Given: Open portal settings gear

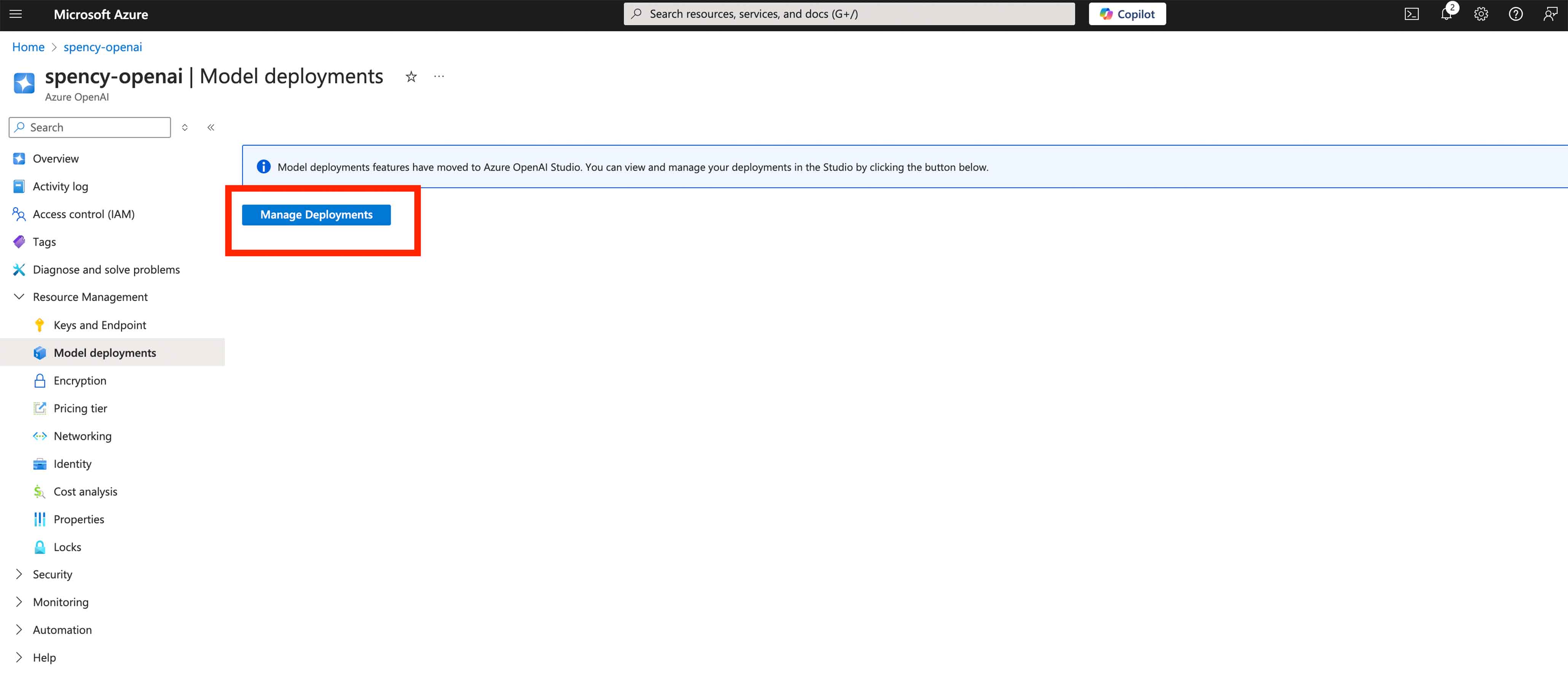Looking at the screenshot, I should point(1481,14).
